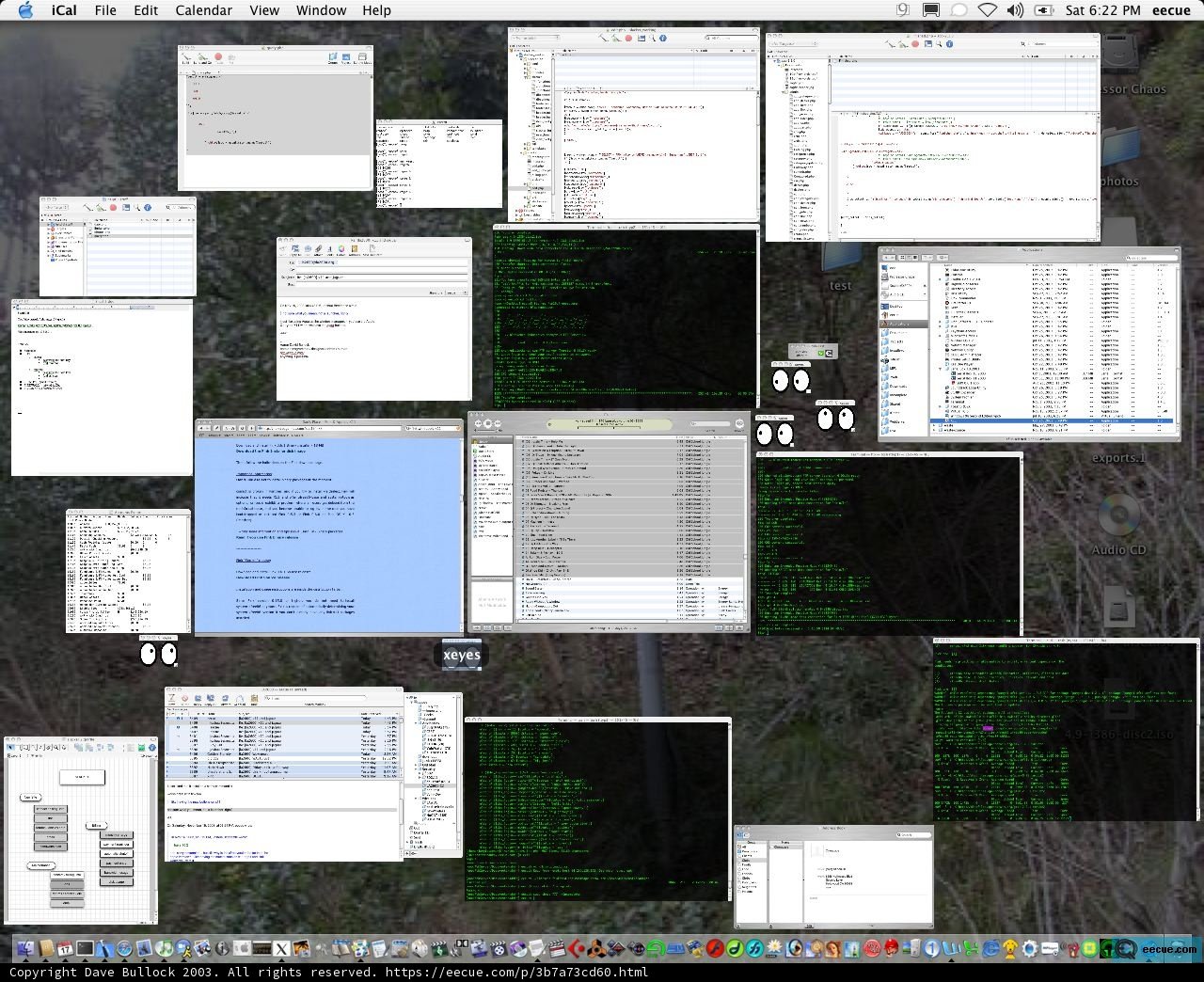Select the Finder list-view window thumbnail
Screen dimensions: 1204x982
1029,343
